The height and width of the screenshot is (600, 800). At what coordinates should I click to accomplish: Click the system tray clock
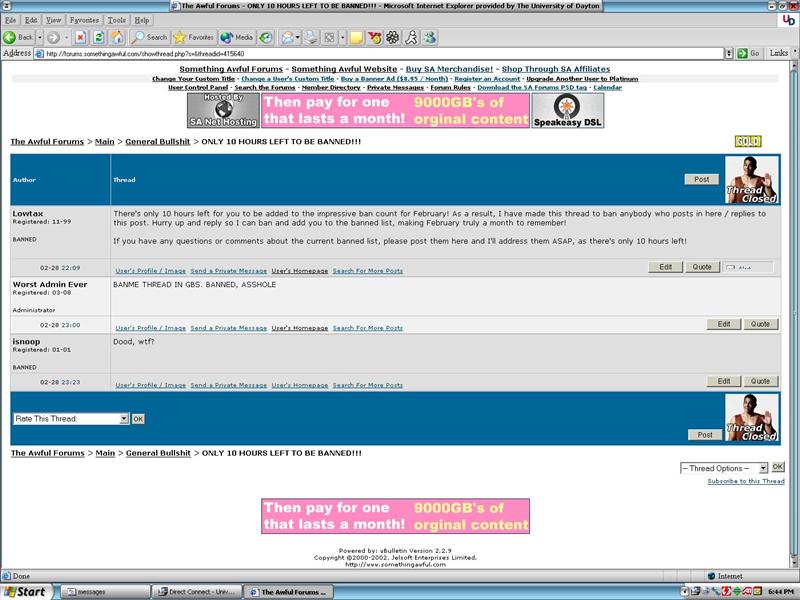[780, 592]
